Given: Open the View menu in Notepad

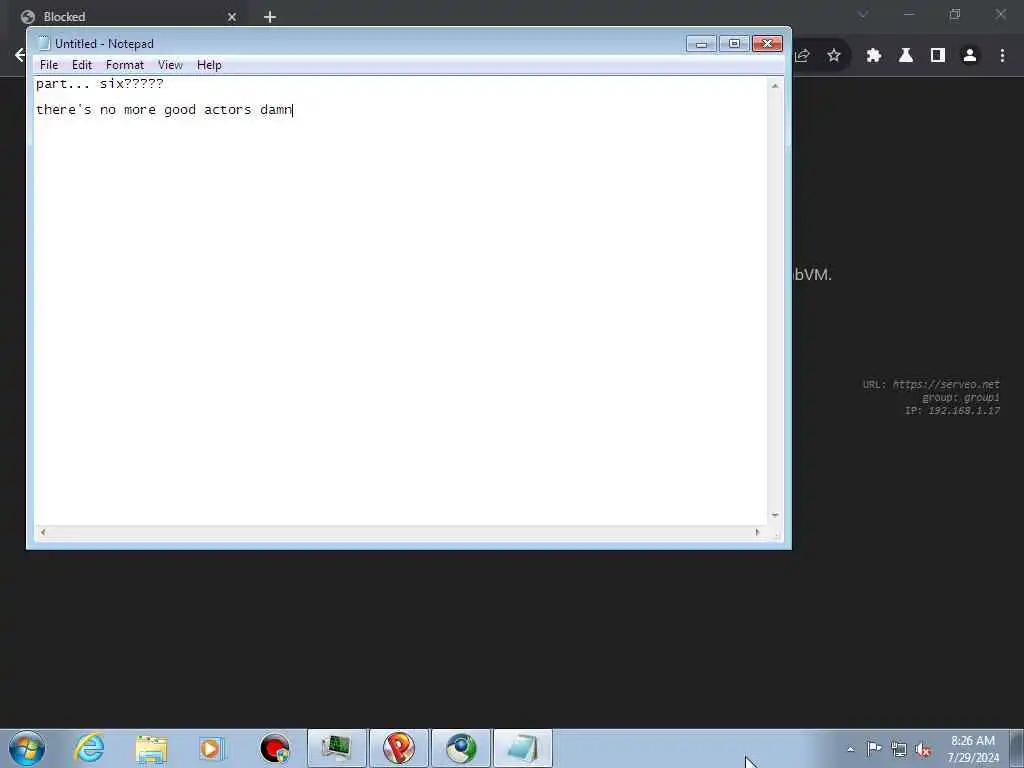Looking at the screenshot, I should 170,65.
